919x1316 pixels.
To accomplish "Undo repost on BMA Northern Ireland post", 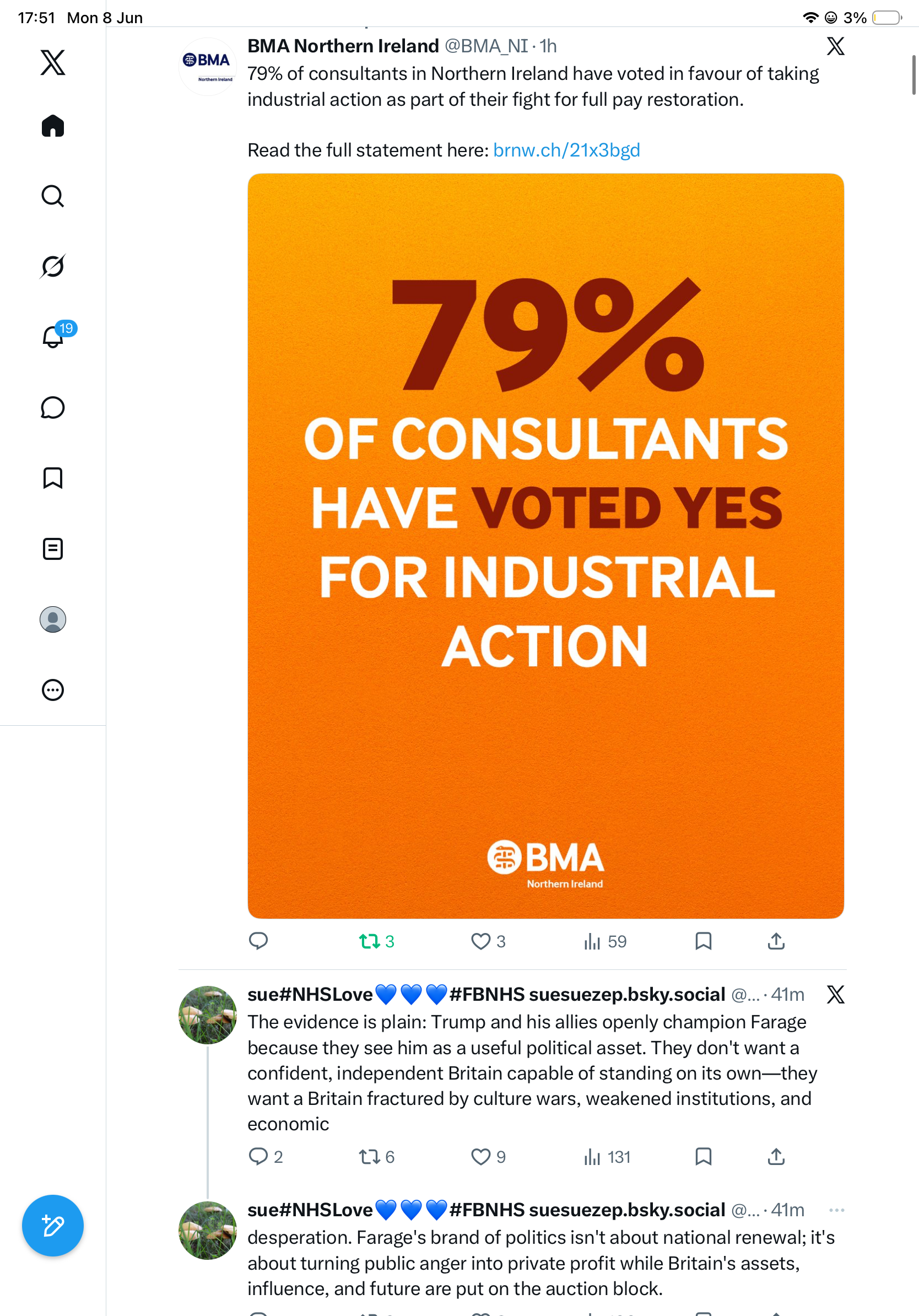I will [376, 941].
